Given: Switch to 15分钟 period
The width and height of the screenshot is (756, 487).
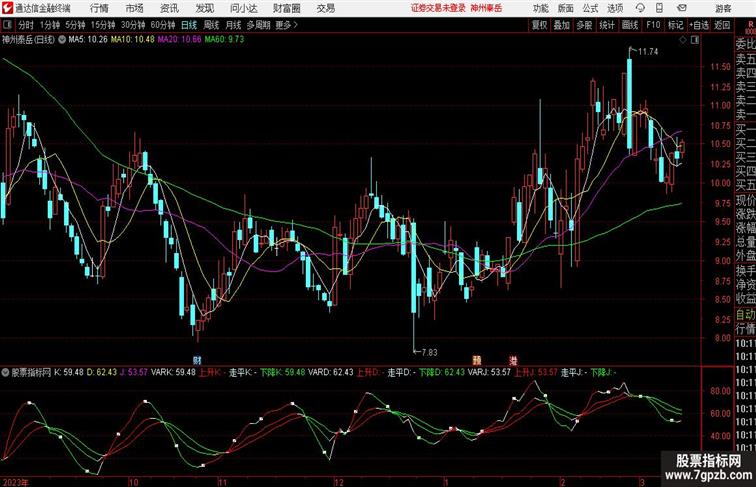Looking at the screenshot, I should pos(103,25).
